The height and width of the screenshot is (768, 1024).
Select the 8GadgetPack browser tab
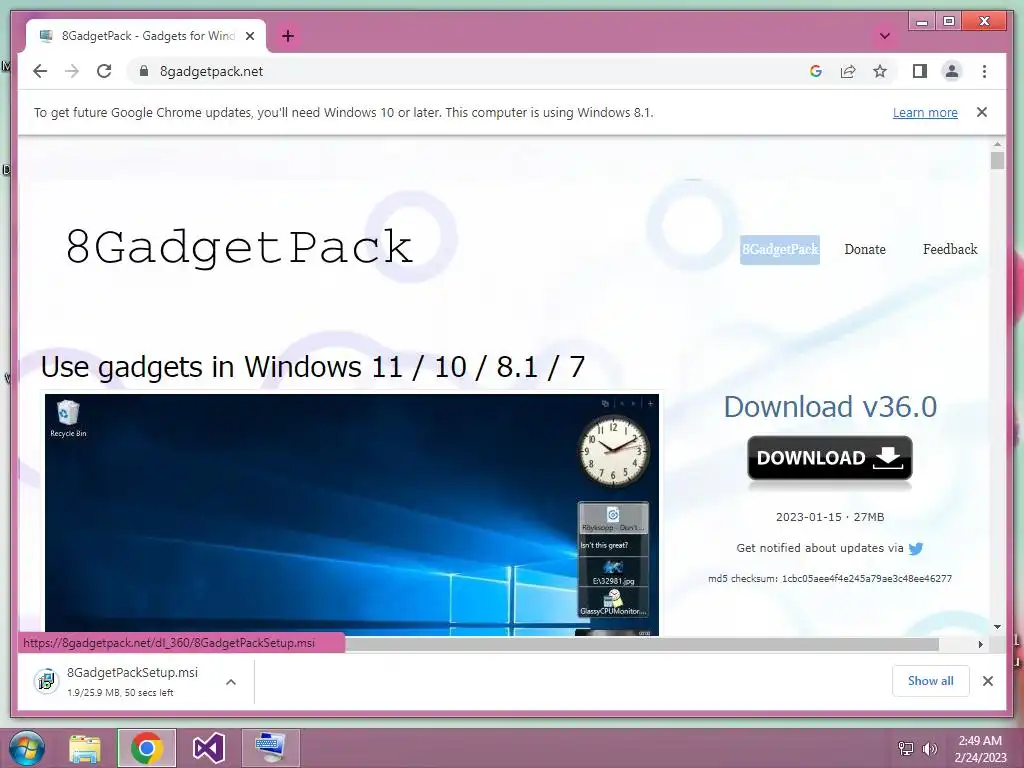145,36
